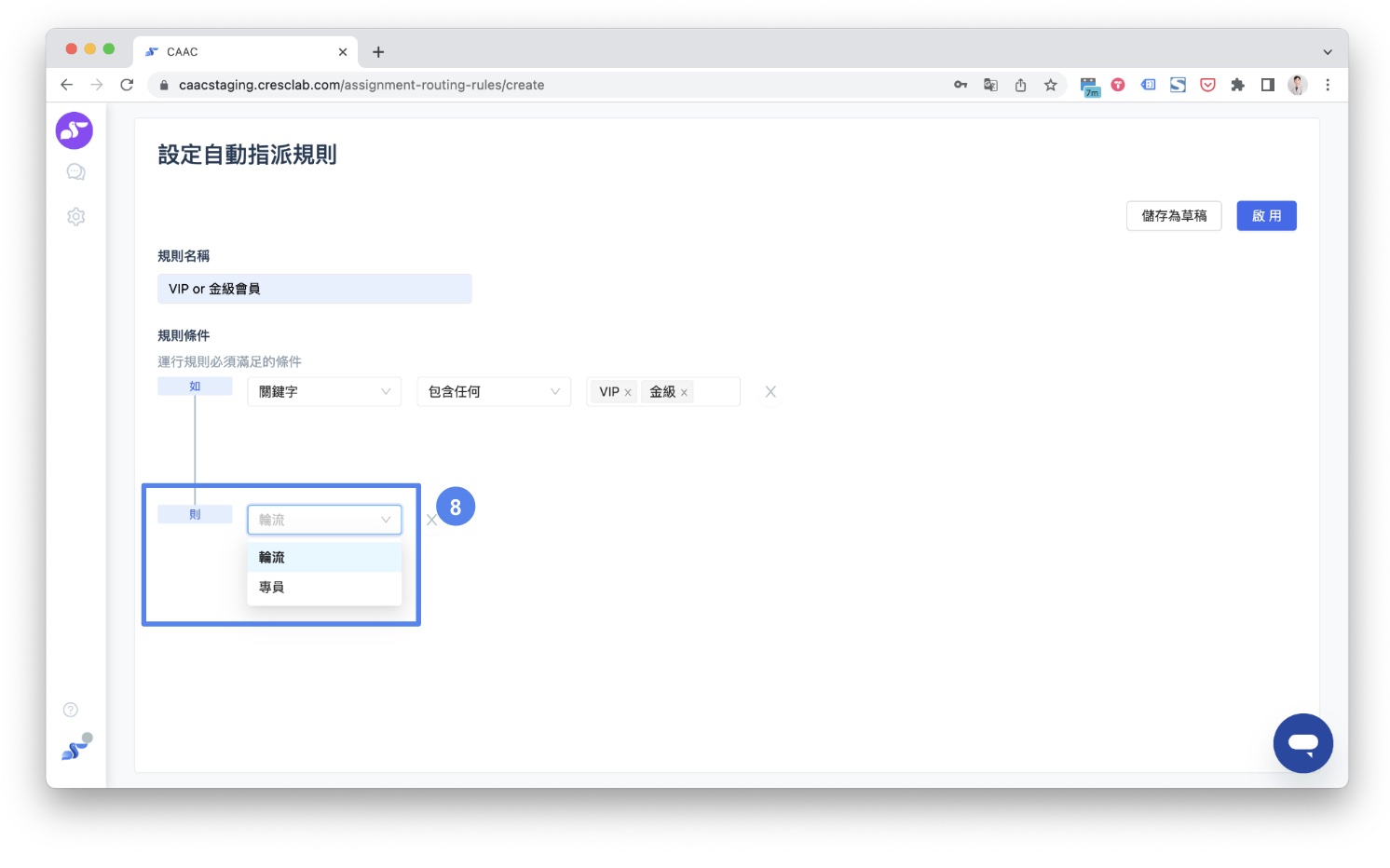Open the browser extensions puzzle icon

(x=1237, y=85)
